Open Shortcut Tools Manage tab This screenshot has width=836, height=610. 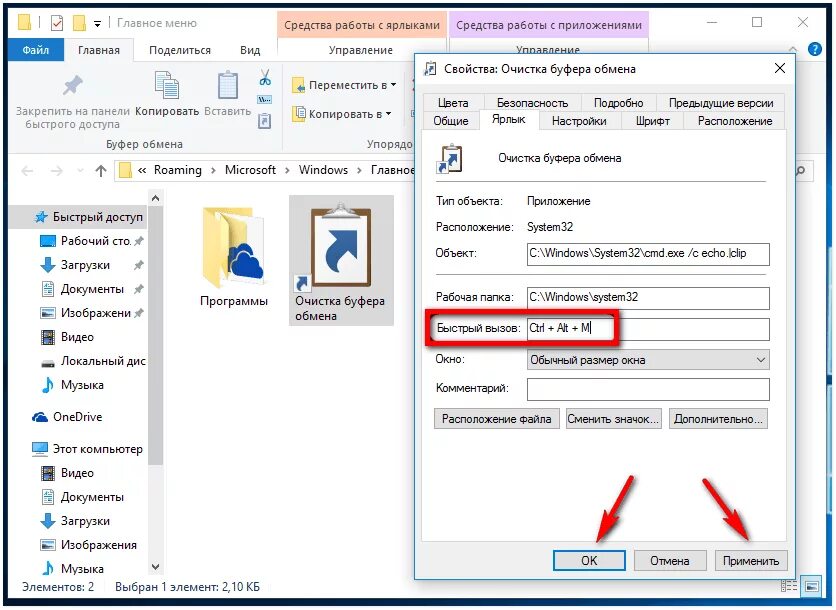(x=361, y=50)
